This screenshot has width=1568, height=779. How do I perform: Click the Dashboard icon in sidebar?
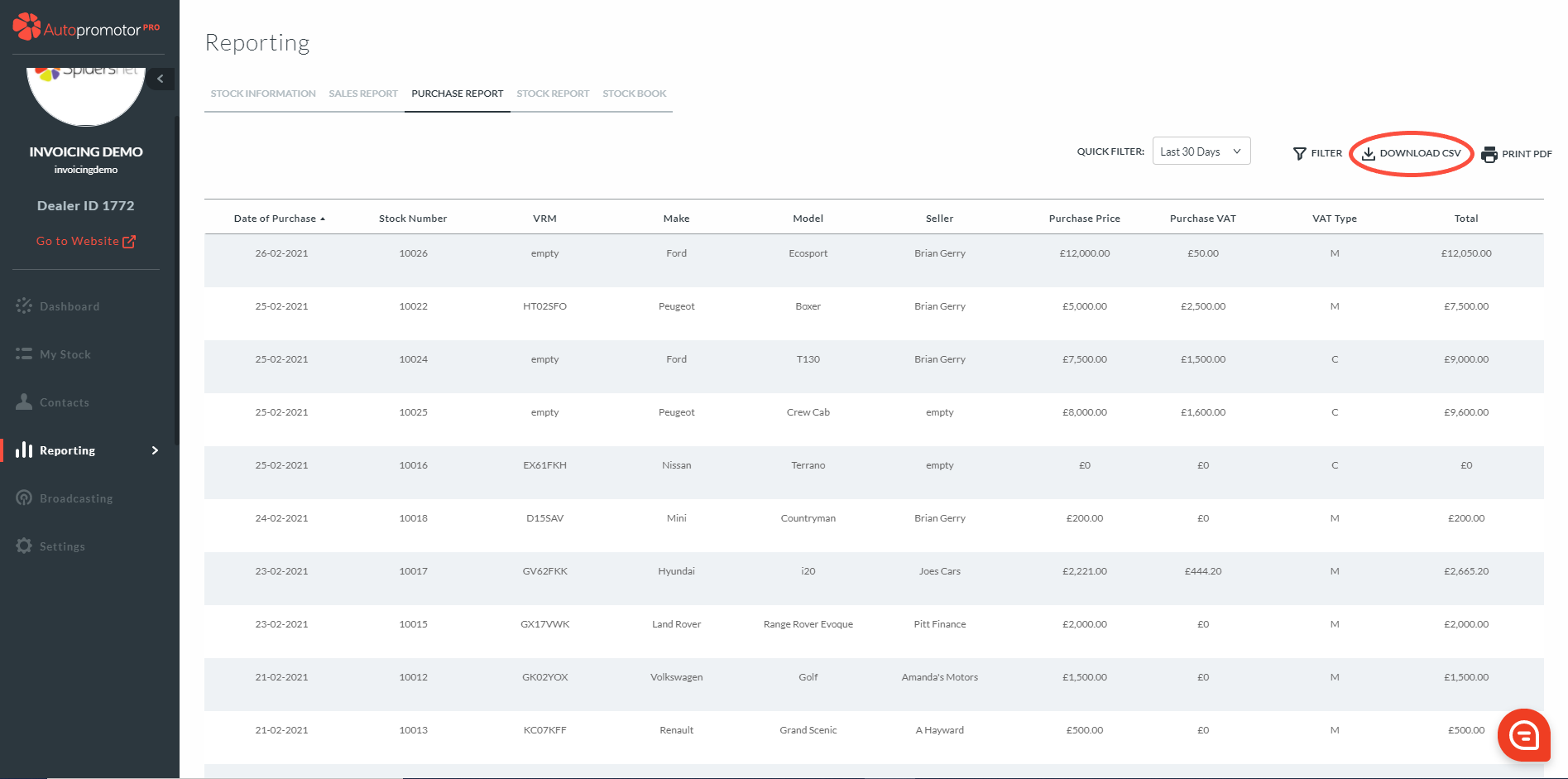coord(24,306)
